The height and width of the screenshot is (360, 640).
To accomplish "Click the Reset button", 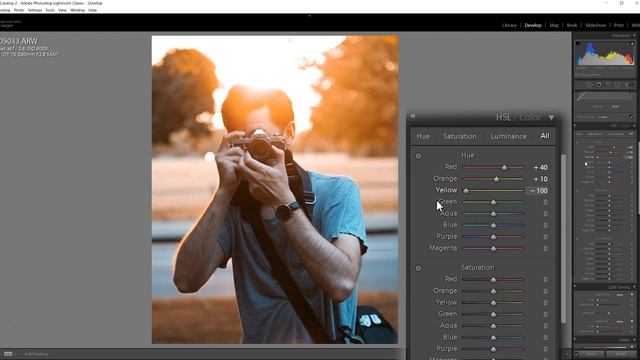I will tap(621, 353).
